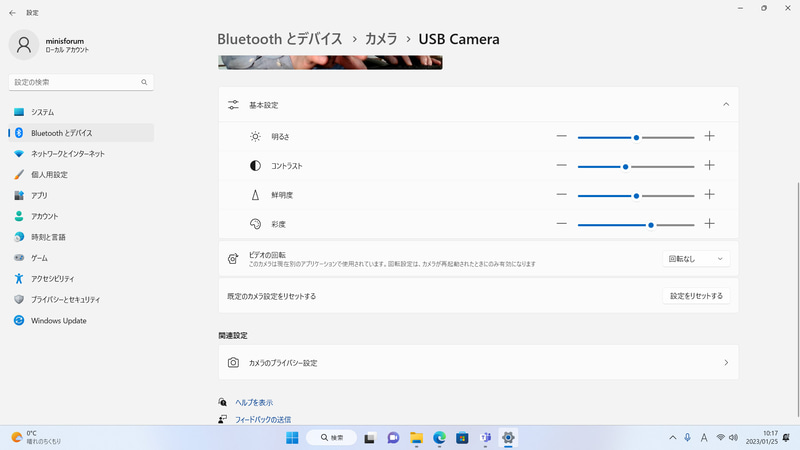Open the 回転なし rotation dropdown
800x450 pixels.
696,259
